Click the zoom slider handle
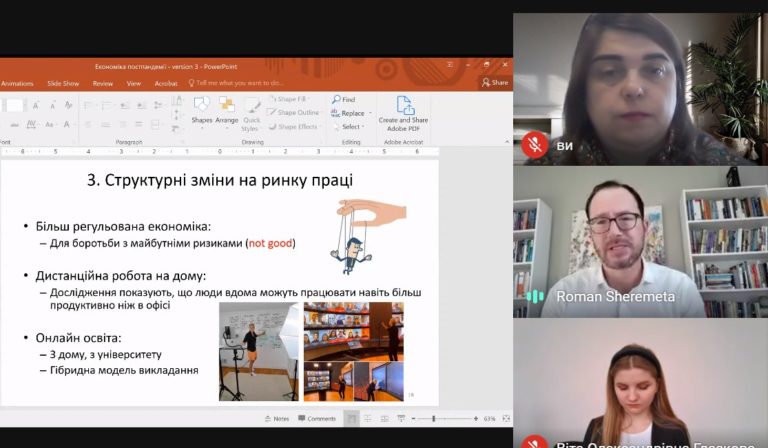This screenshot has height=448, width=768. click(x=433, y=419)
